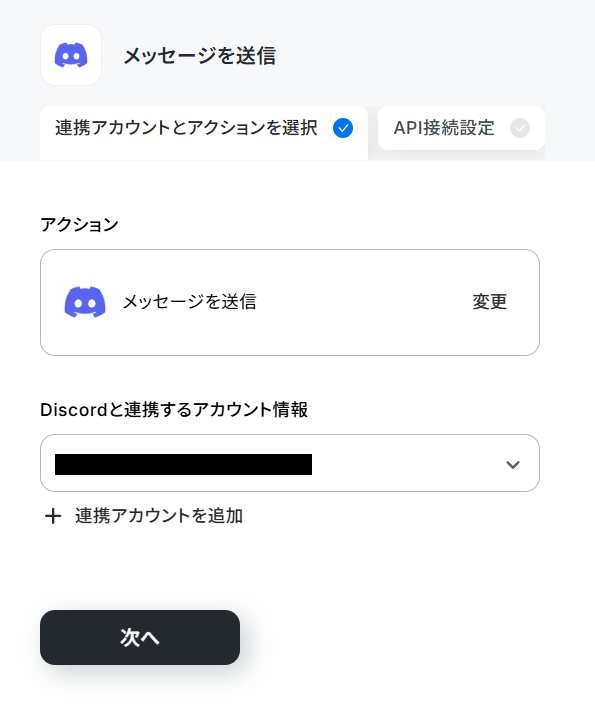Click the Discord logo in the header

tap(71, 55)
